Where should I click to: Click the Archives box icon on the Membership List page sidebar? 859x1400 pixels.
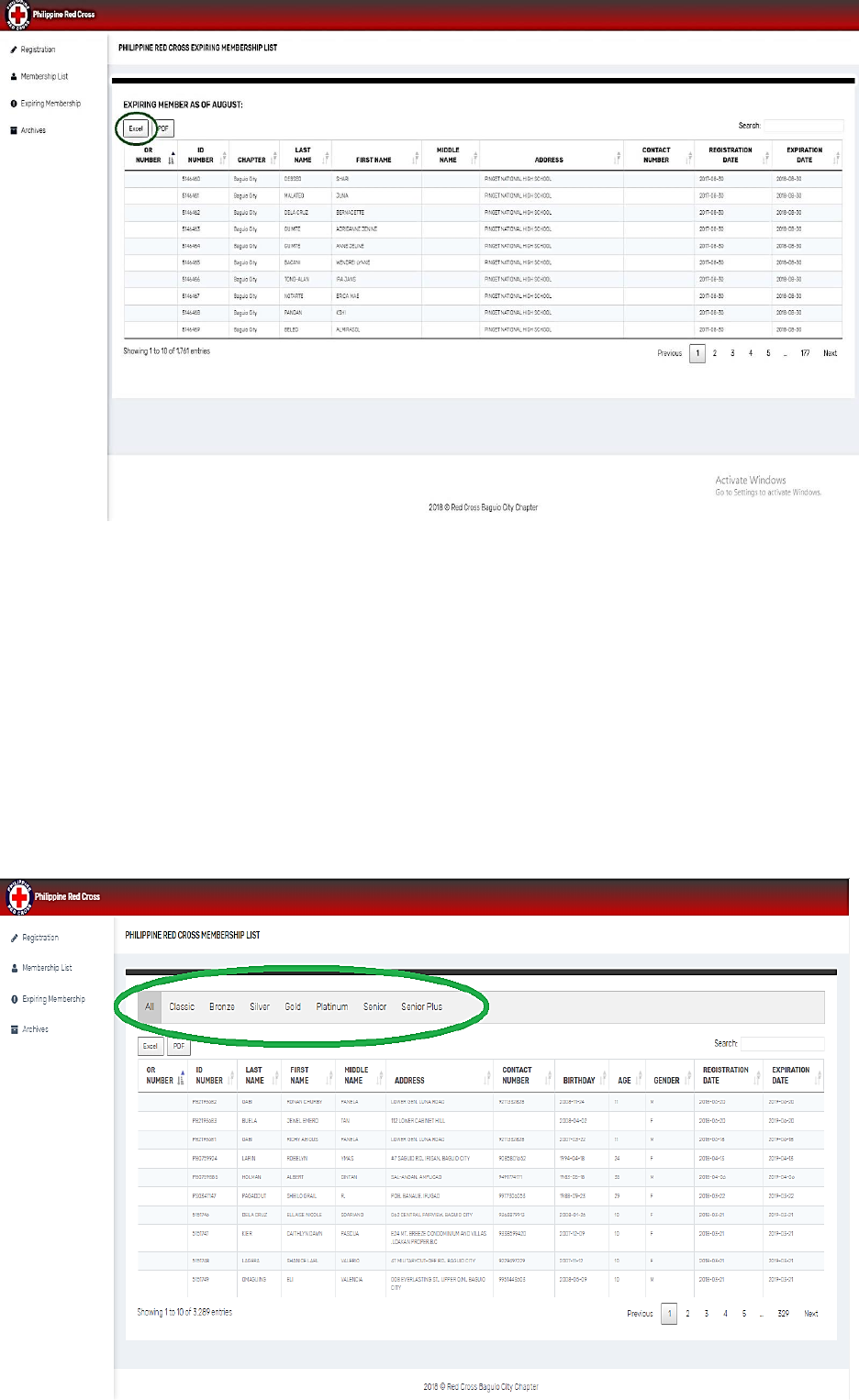click(x=15, y=1029)
